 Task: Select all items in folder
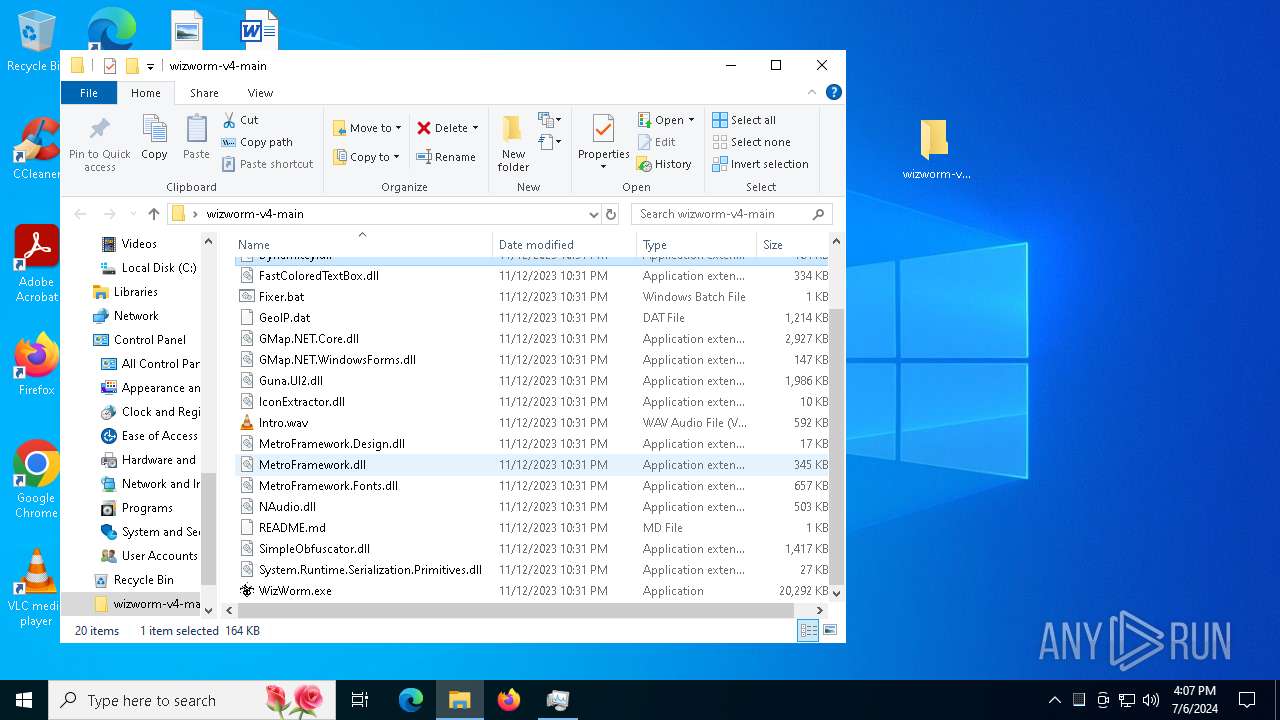pos(744,120)
